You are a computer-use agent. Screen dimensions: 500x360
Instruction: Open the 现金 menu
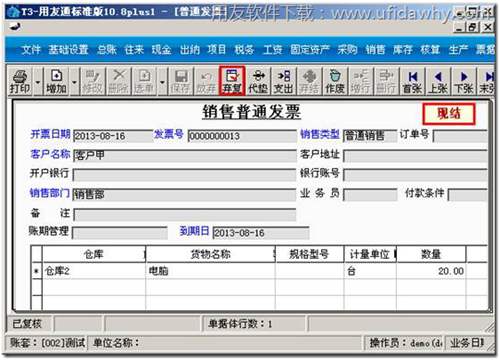coord(162,50)
